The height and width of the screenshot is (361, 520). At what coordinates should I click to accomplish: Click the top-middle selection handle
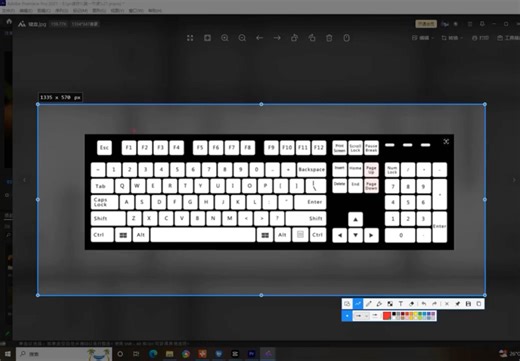261,104
